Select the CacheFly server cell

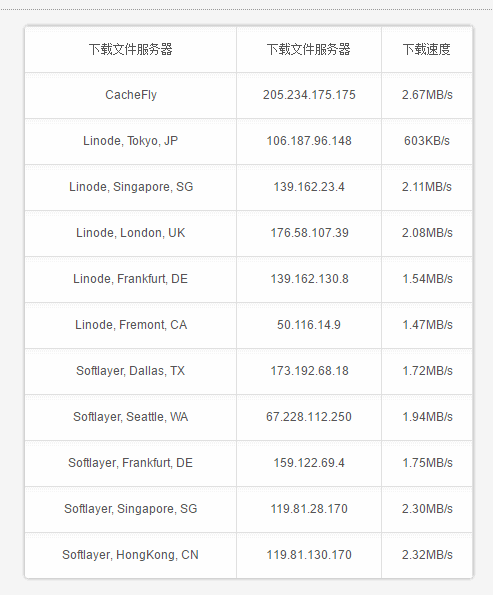pos(131,95)
